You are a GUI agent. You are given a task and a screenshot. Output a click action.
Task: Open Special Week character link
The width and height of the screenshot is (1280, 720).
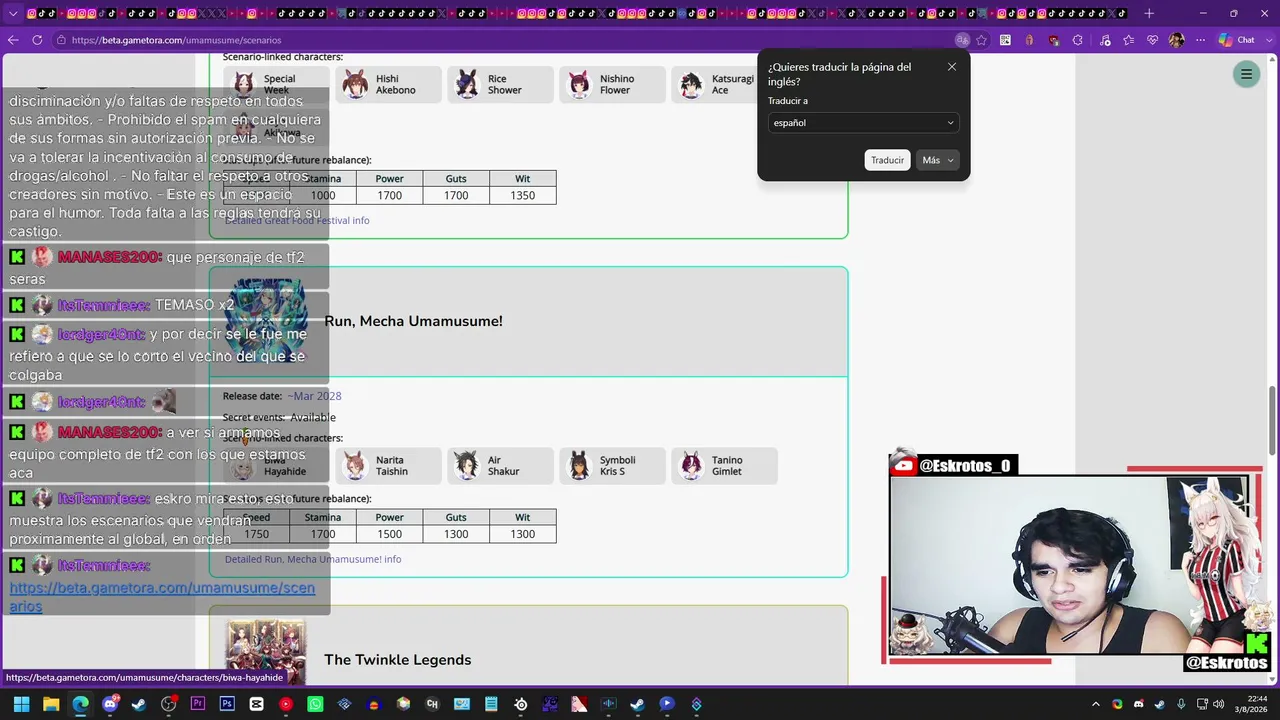pos(277,85)
